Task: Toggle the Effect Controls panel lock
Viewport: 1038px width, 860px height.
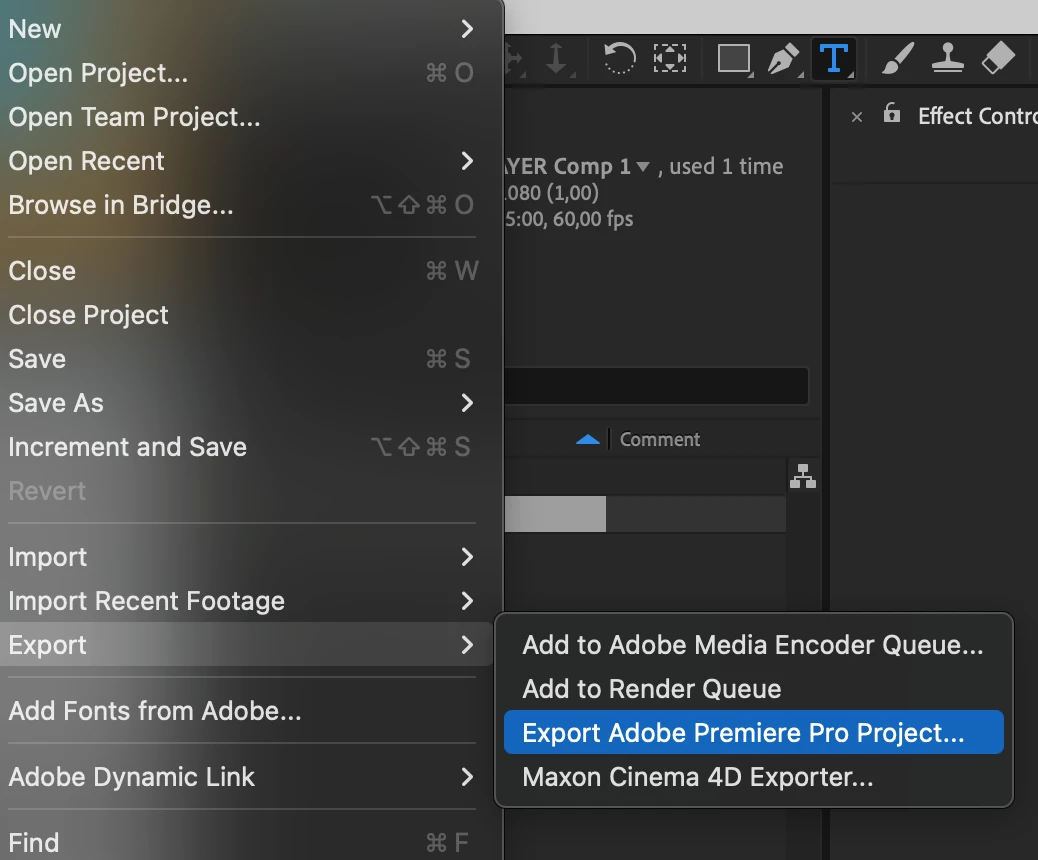Action: point(892,114)
